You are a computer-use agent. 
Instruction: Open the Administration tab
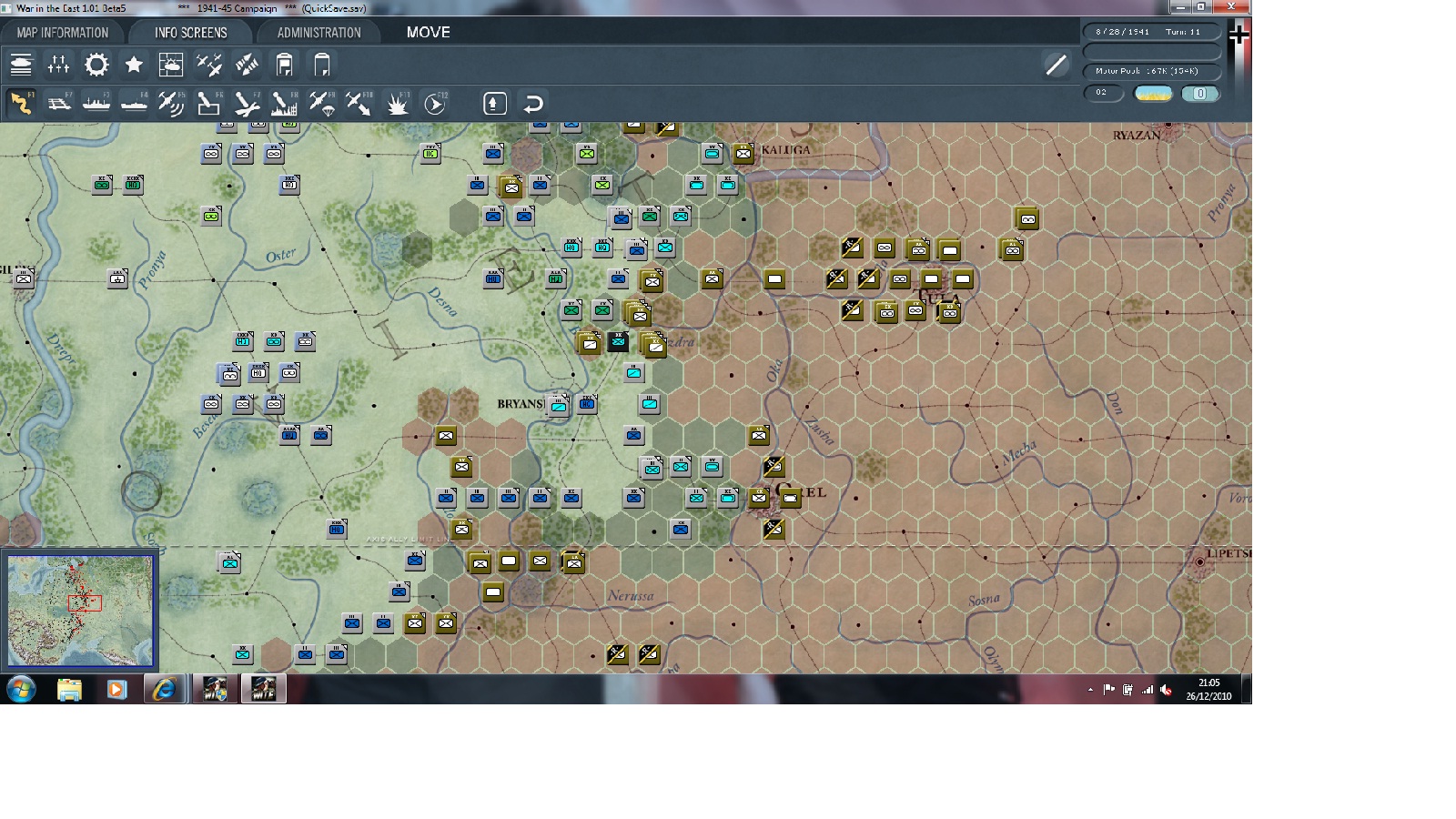(318, 33)
